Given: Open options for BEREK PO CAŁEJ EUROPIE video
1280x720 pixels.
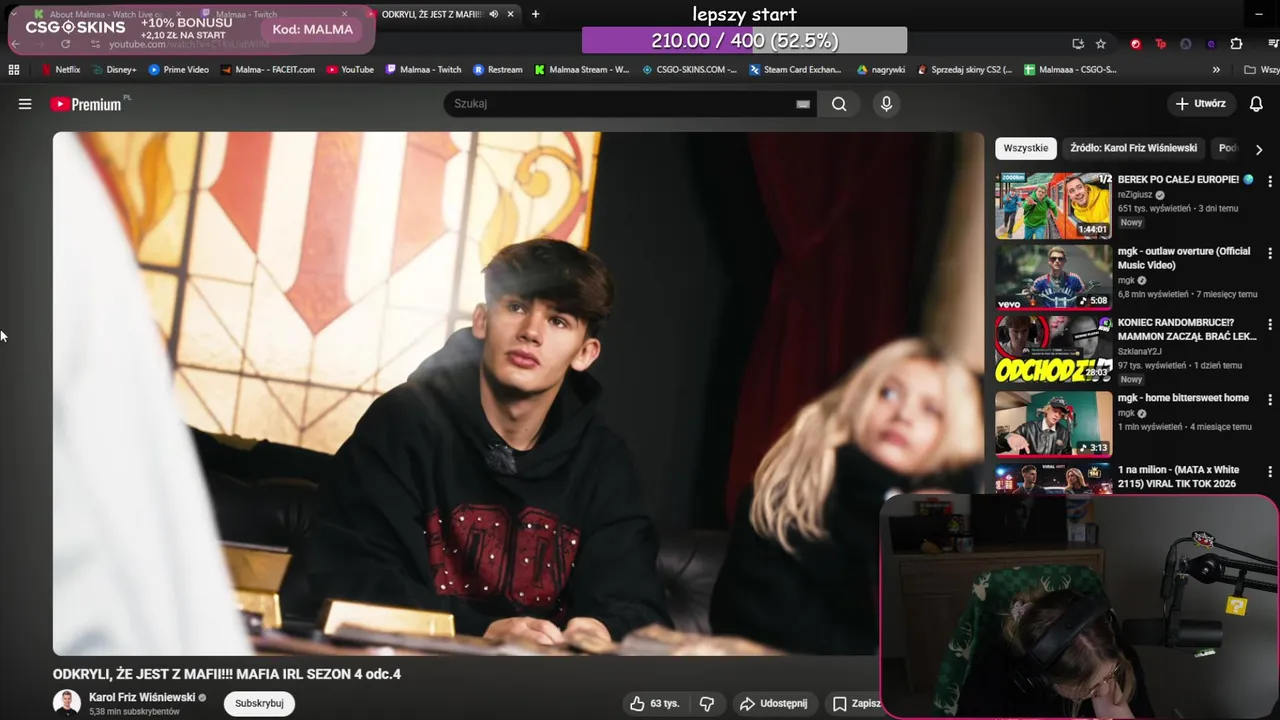Looking at the screenshot, I should [1270, 181].
